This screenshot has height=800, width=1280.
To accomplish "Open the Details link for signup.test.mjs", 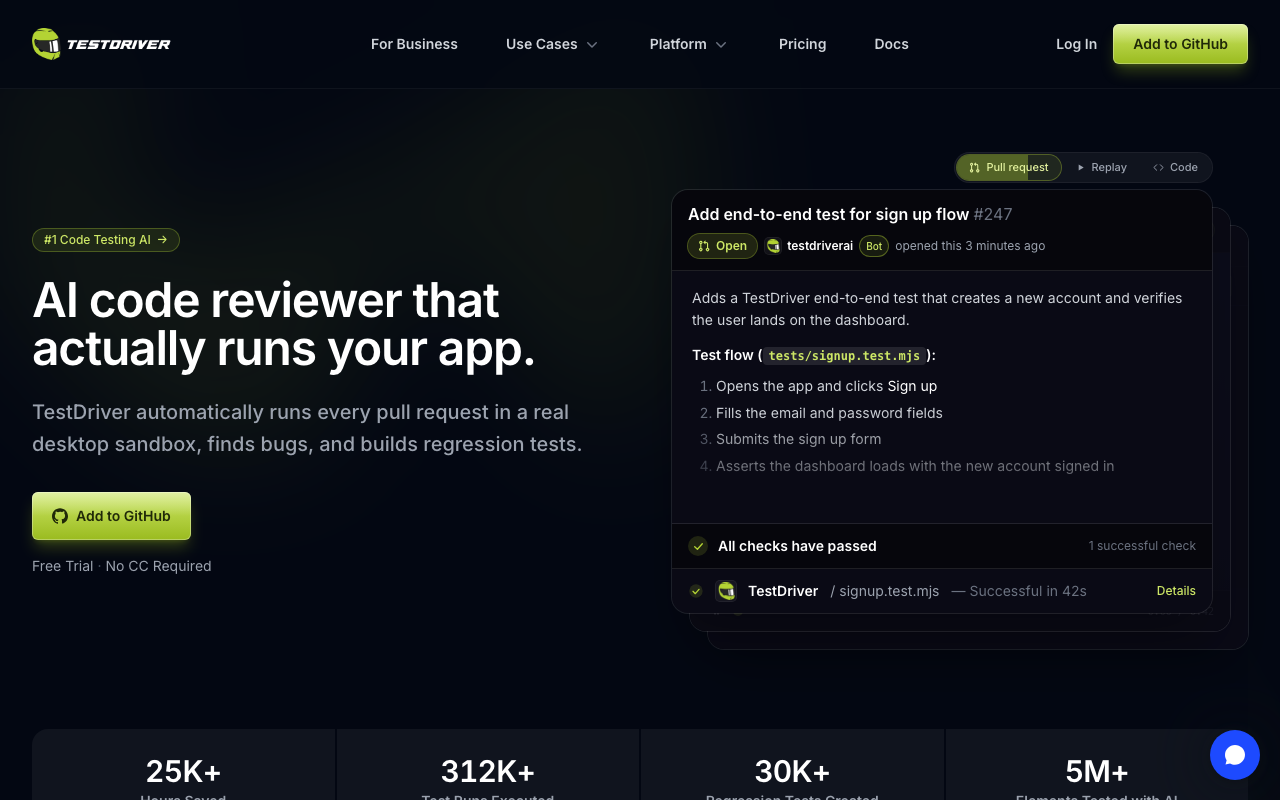I will 1176,591.
